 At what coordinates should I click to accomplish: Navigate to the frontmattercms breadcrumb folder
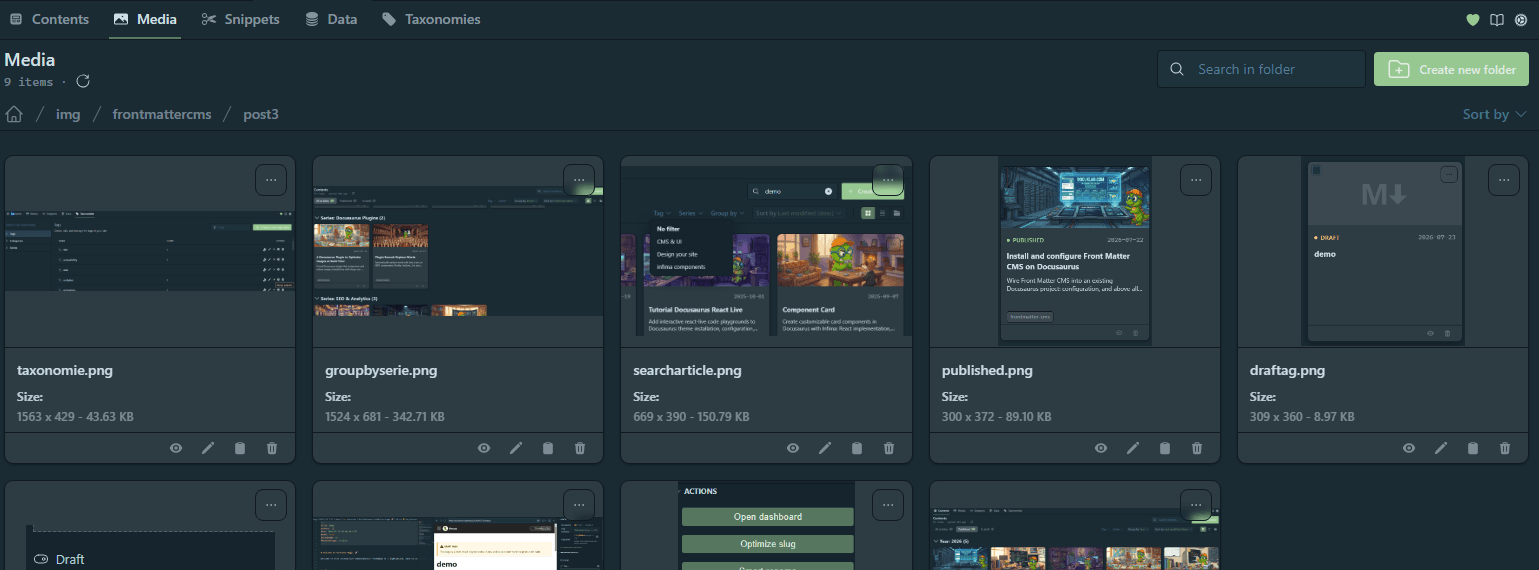(x=162, y=114)
